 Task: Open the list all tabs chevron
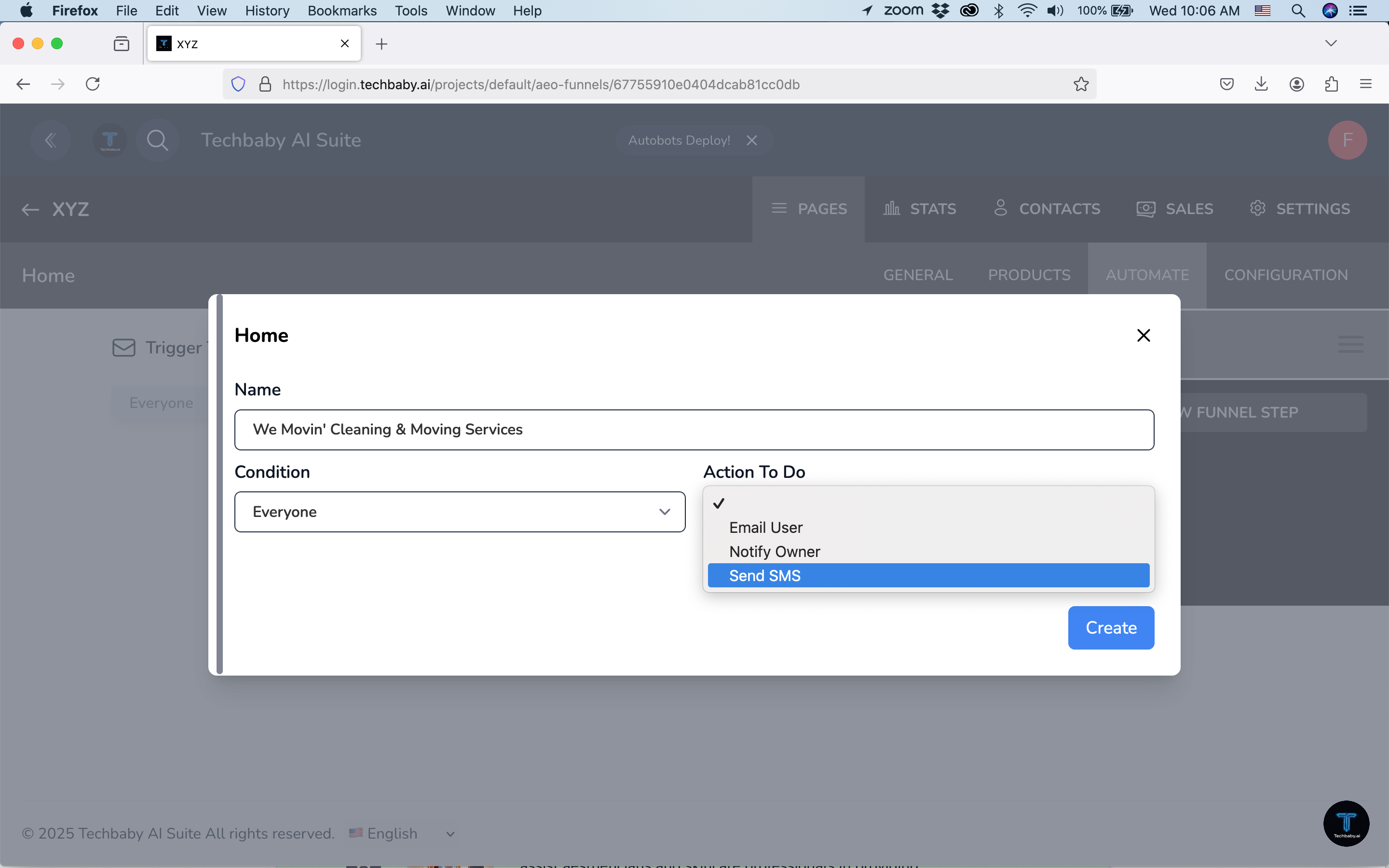tap(1331, 43)
